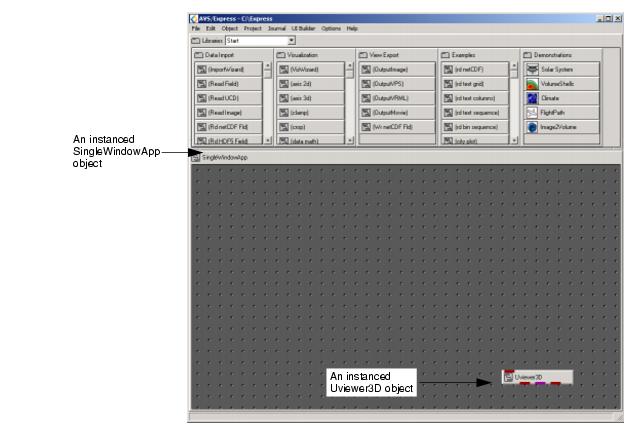Click the Solar System demonstration icon
The height and width of the screenshot is (447, 631).
533,69
